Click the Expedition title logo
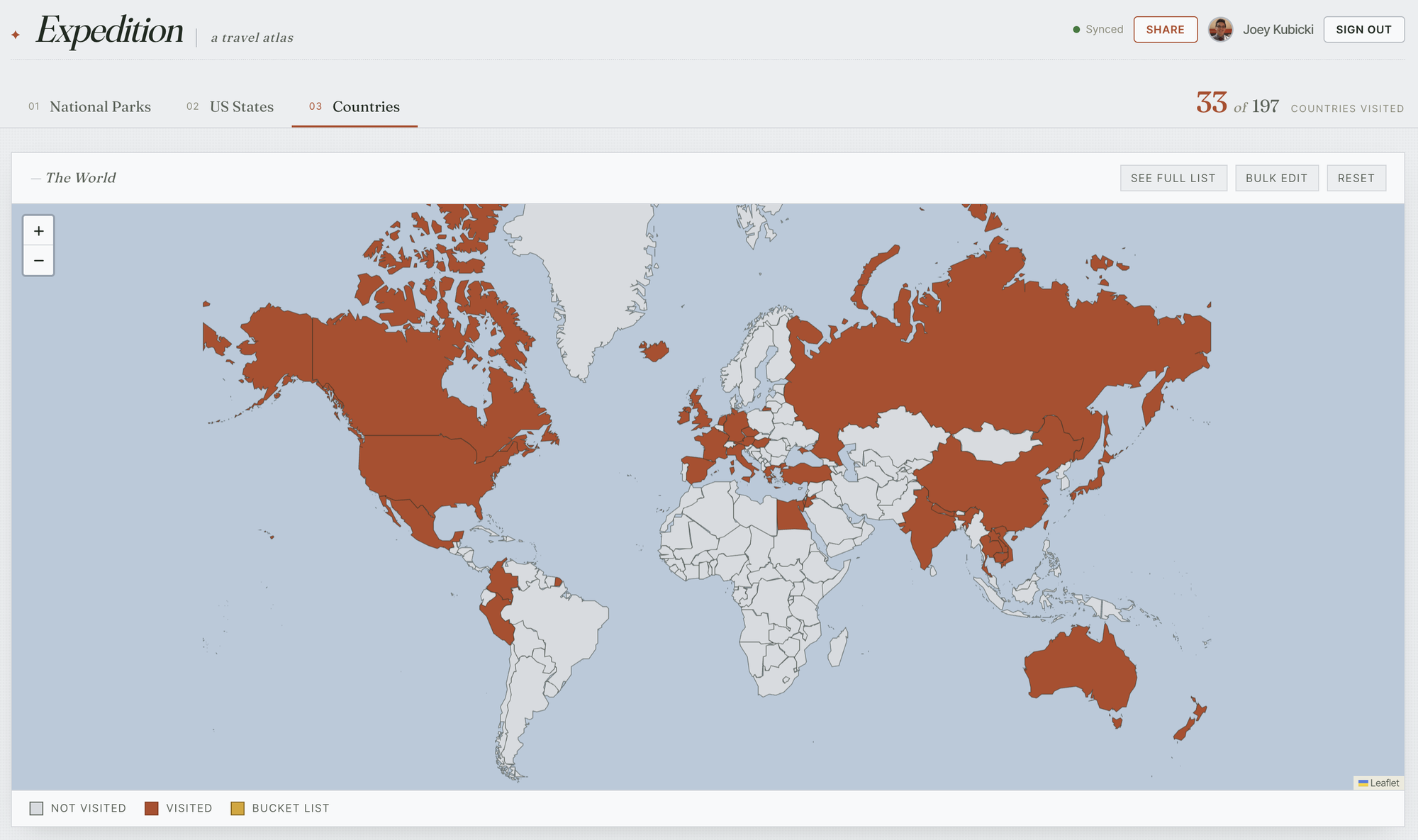The width and height of the screenshot is (1418, 840). pos(110,30)
